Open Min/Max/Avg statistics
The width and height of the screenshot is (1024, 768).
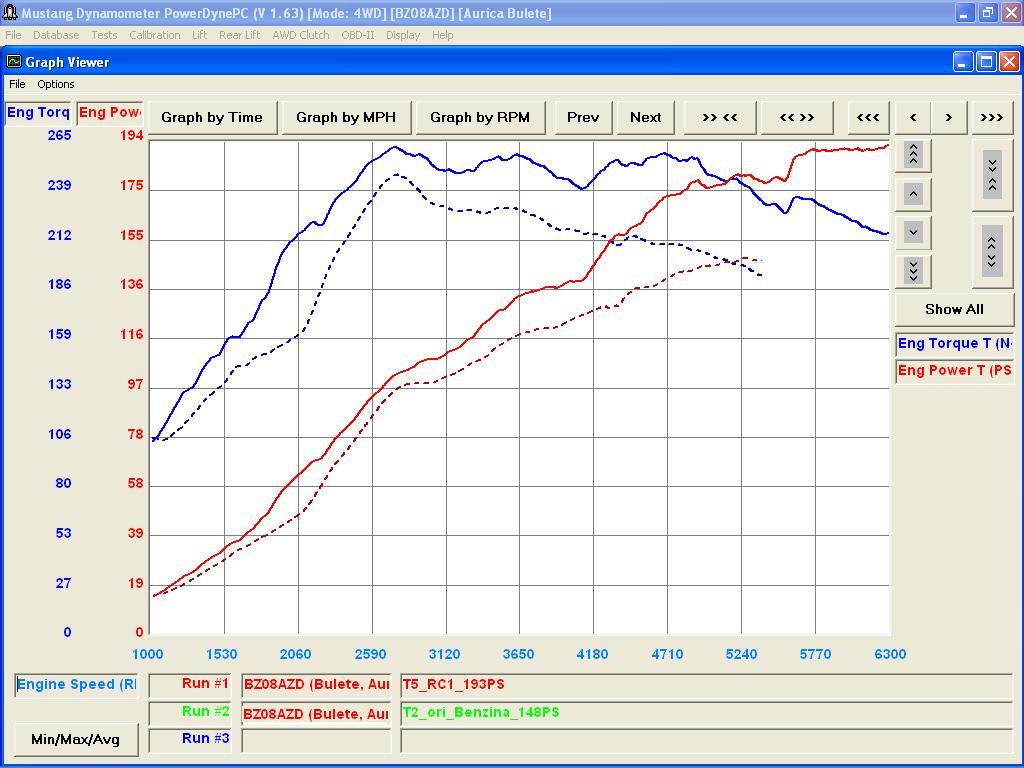[x=76, y=739]
